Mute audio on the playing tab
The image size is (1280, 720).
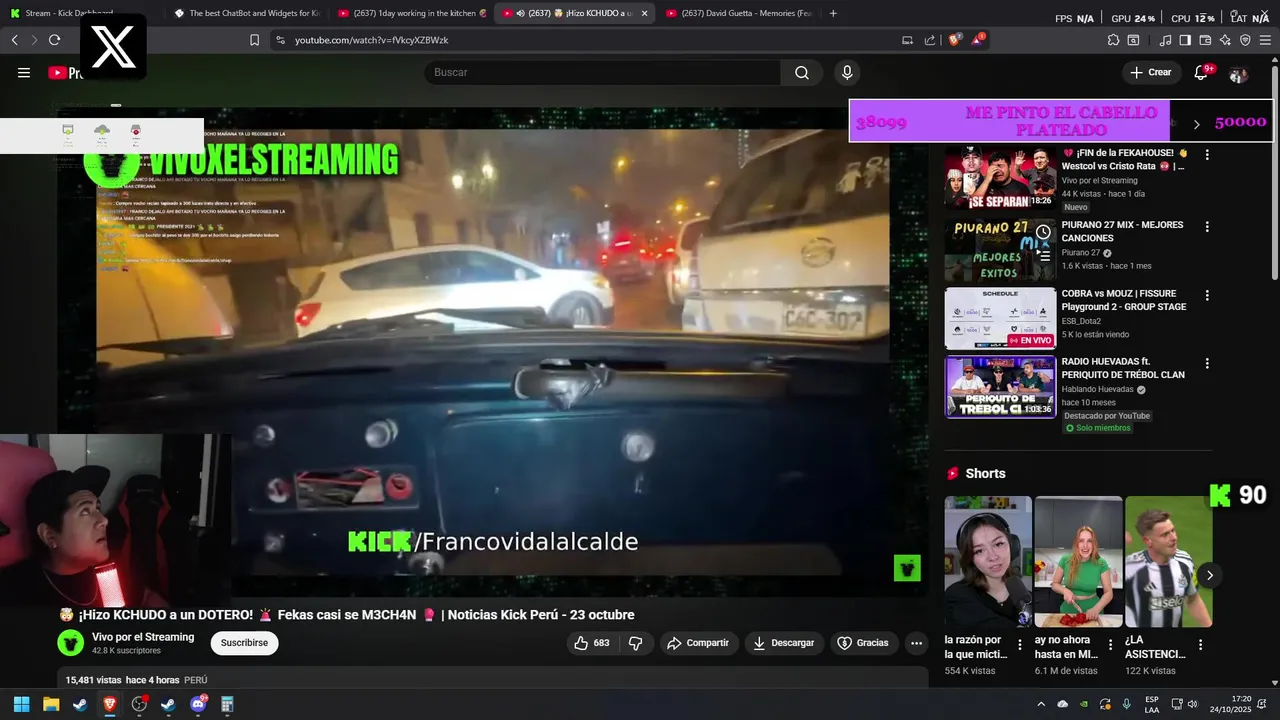pos(521,13)
